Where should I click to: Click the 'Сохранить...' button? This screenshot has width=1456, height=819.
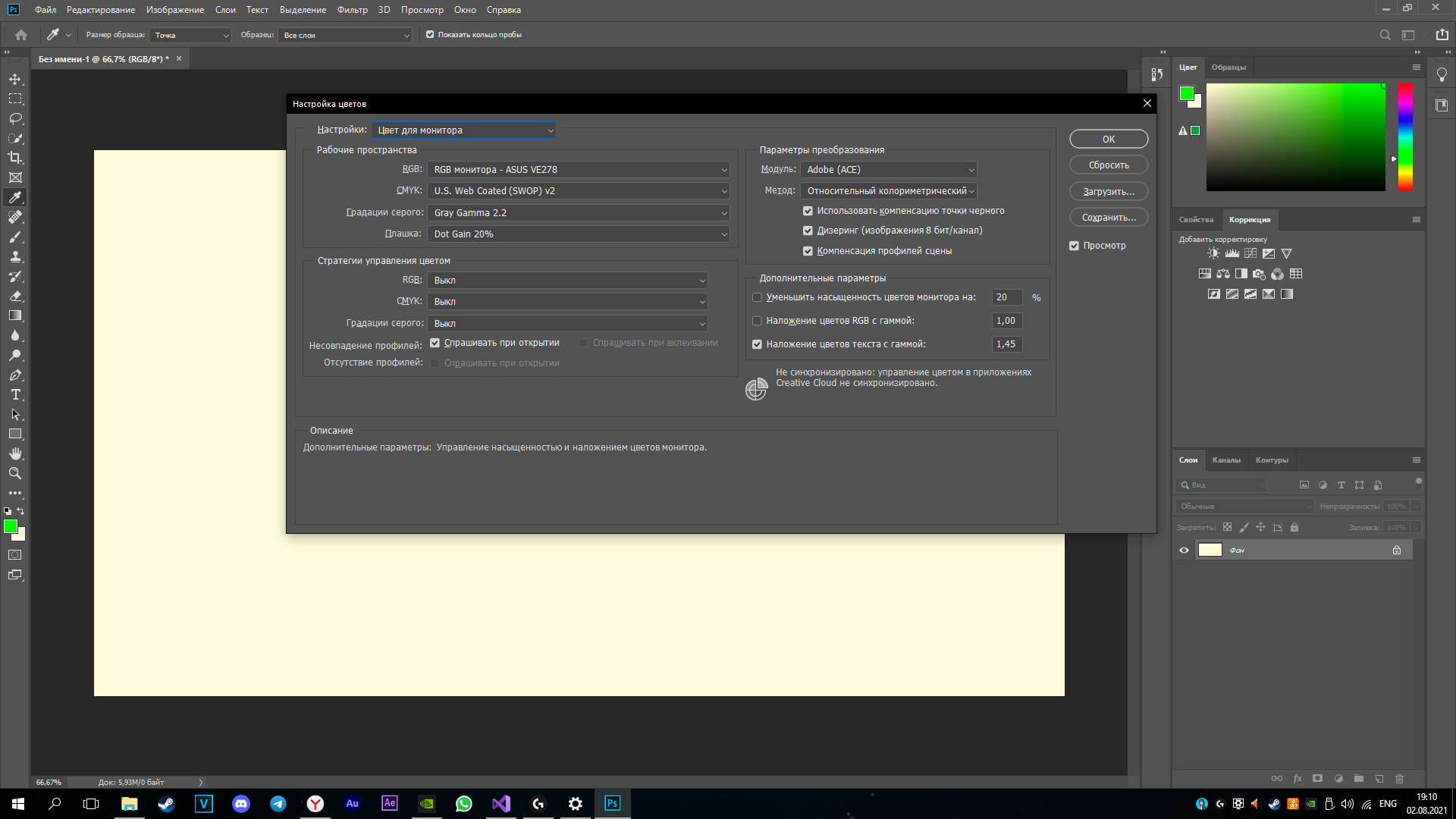1109,218
